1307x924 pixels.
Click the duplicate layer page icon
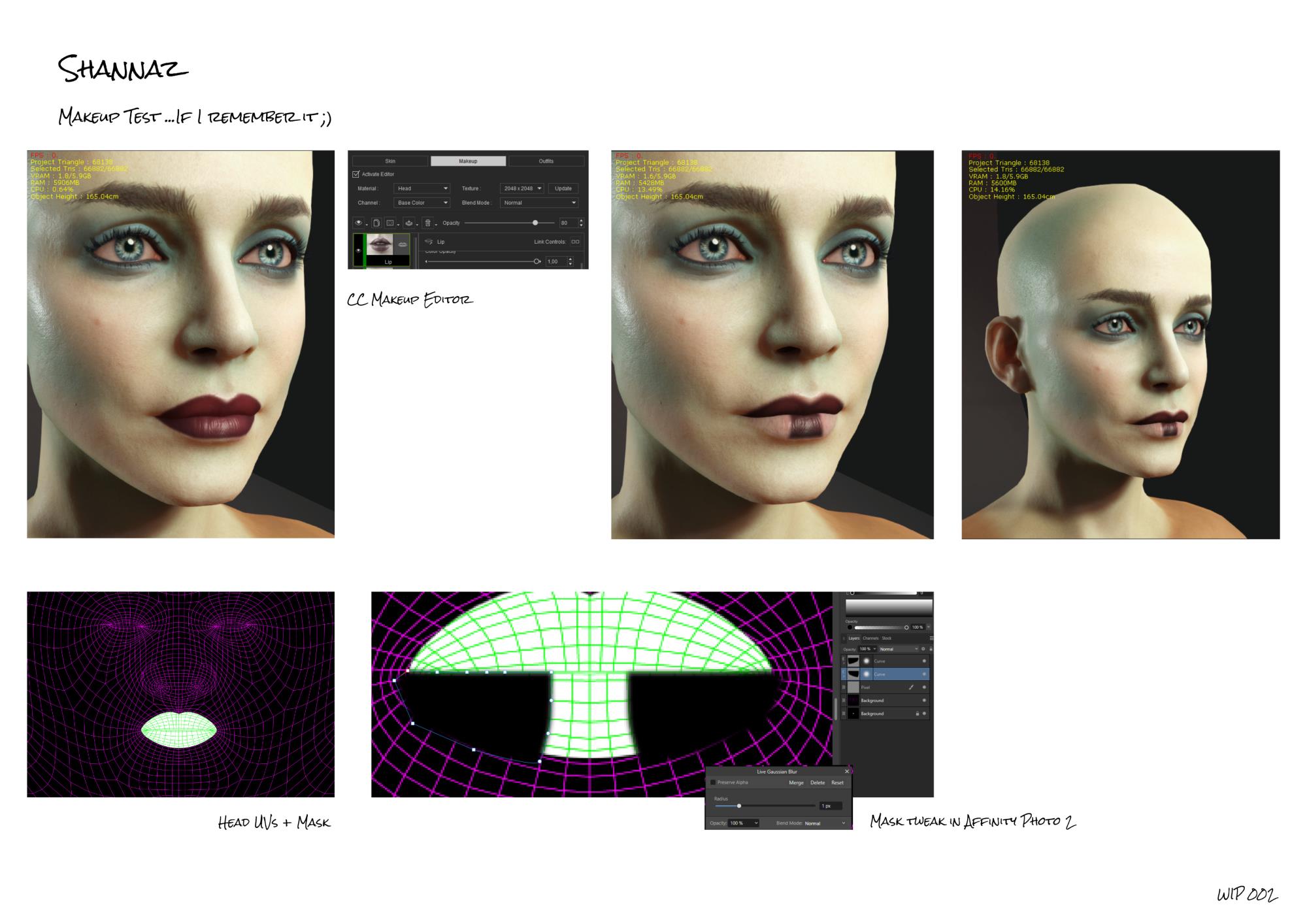coord(376,223)
